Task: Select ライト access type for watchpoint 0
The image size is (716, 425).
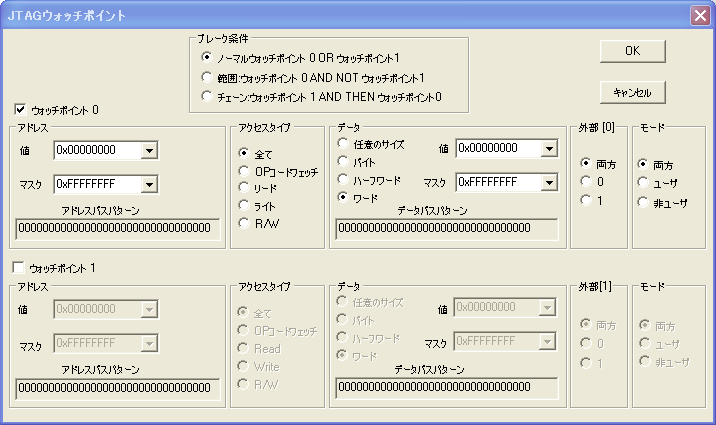Action: coord(244,205)
